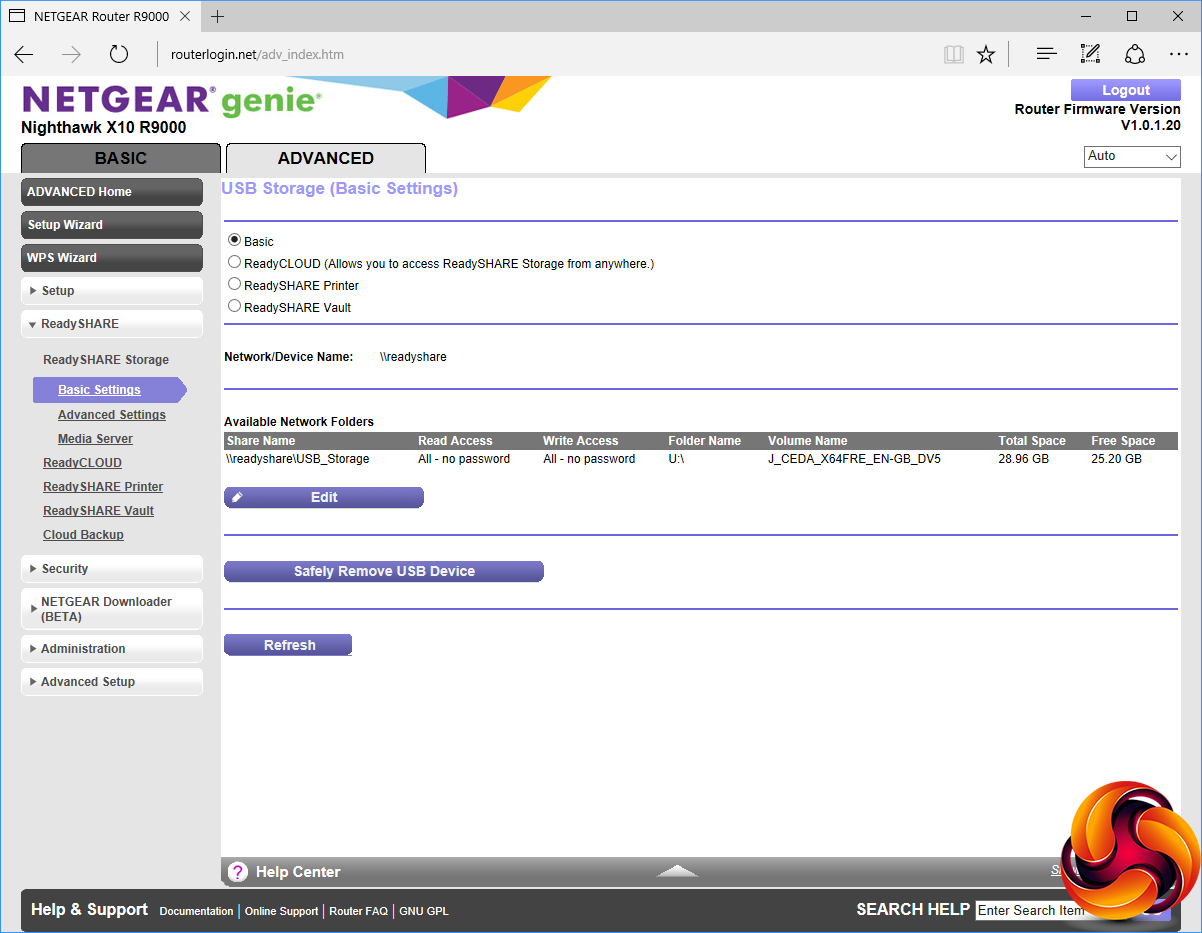Screen dimensions: 1202x933
Task: Click the U:\ folder name cell
Action: pyautogui.click(x=676, y=459)
